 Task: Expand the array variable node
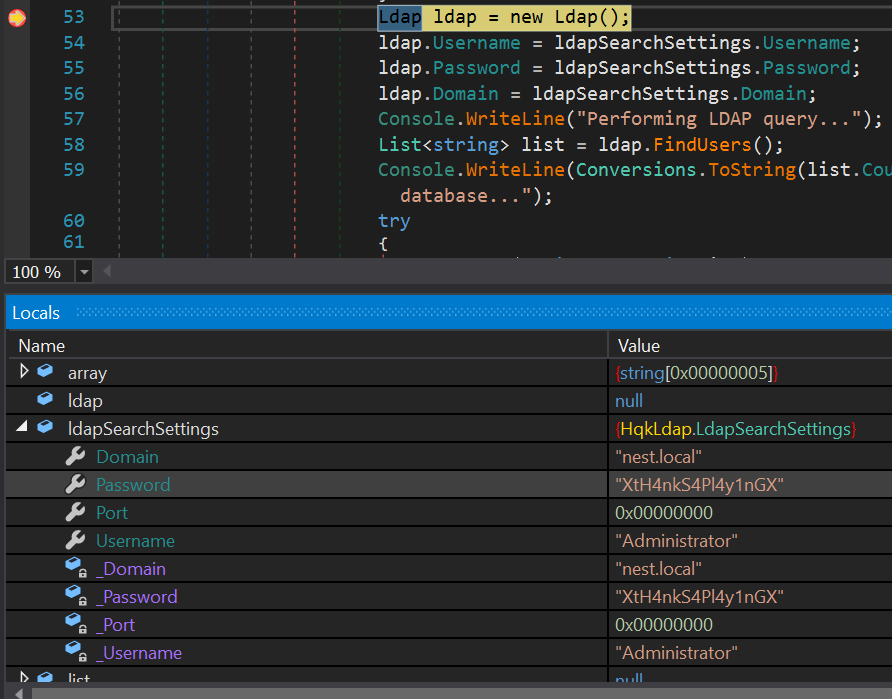tap(24, 372)
